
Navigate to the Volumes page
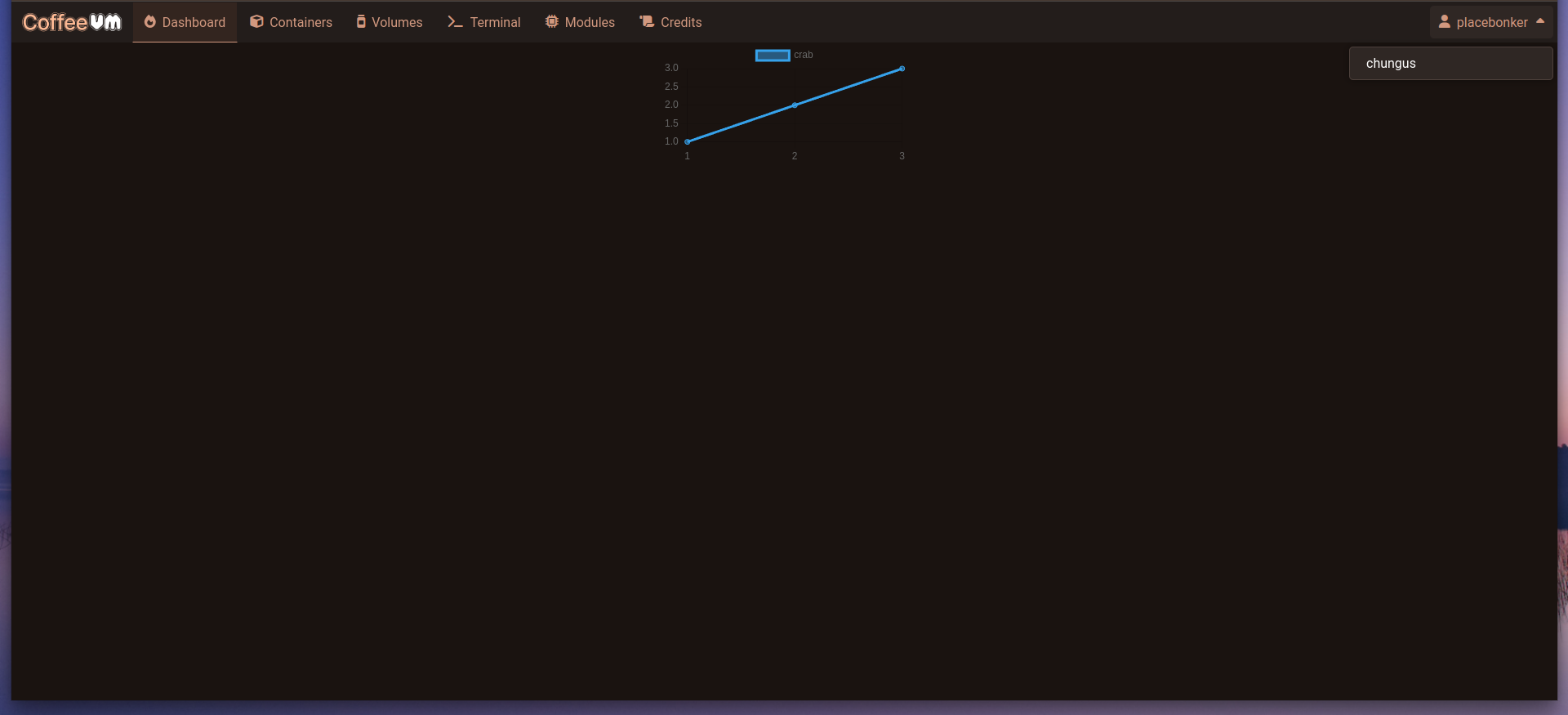tap(397, 22)
